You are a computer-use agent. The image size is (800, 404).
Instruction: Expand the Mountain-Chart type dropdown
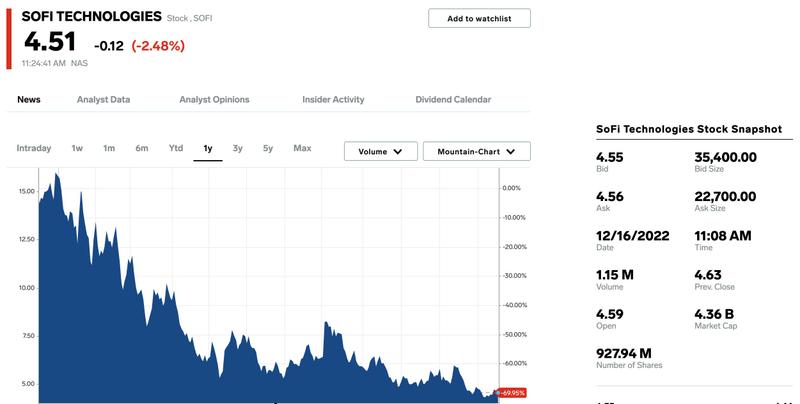tap(477, 152)
